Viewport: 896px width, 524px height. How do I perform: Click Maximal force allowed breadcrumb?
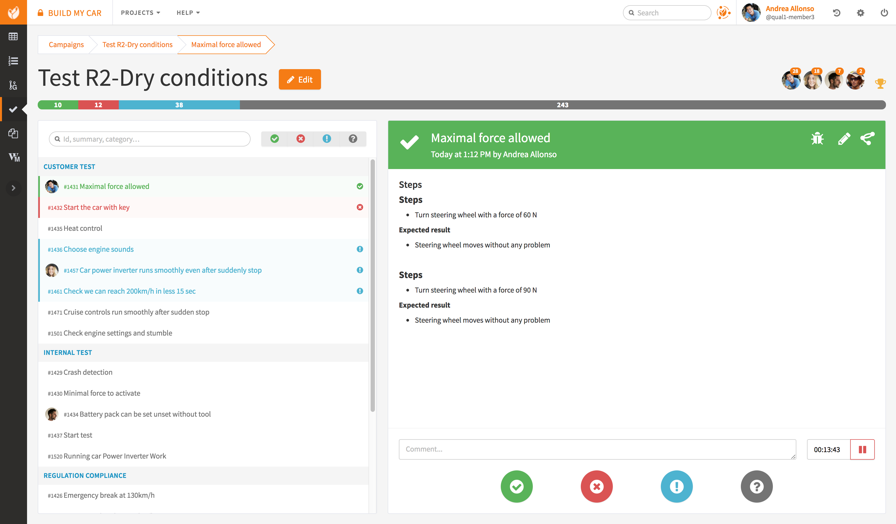click(x=226, y=45)
